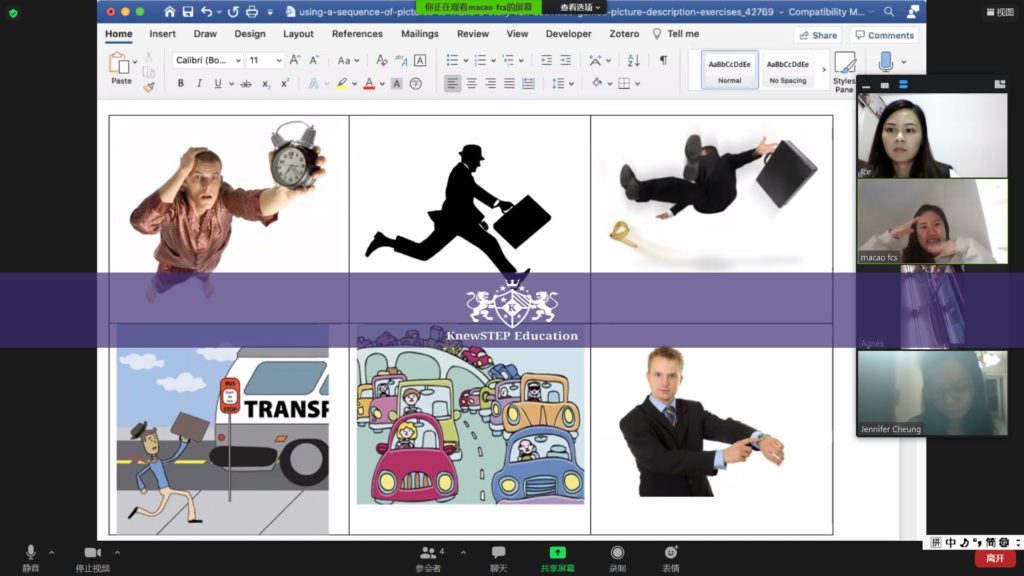
Task: Click the Comments button in Word
Action: click(x=884, y=35)
